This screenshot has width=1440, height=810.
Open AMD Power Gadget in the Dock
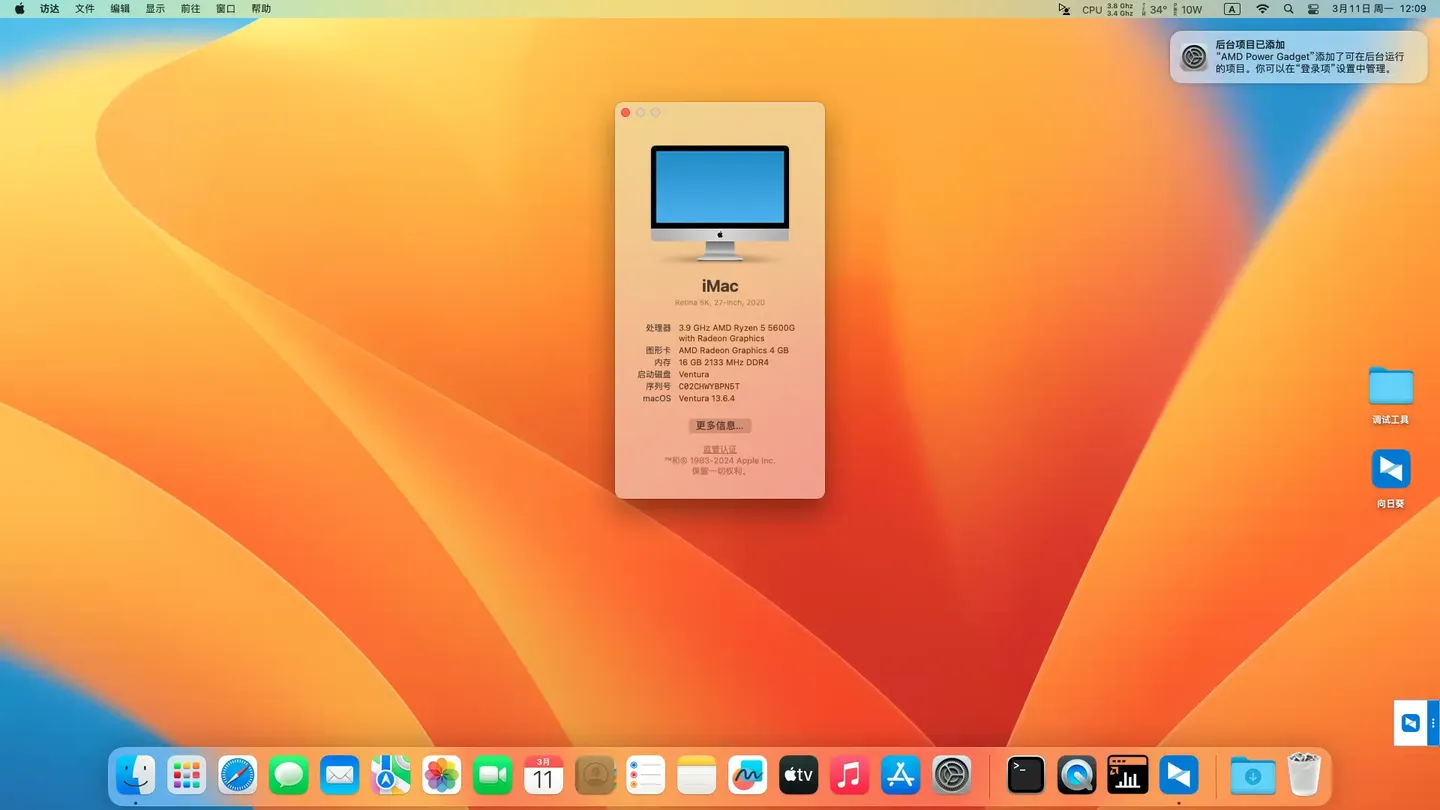click(1127, 775)
